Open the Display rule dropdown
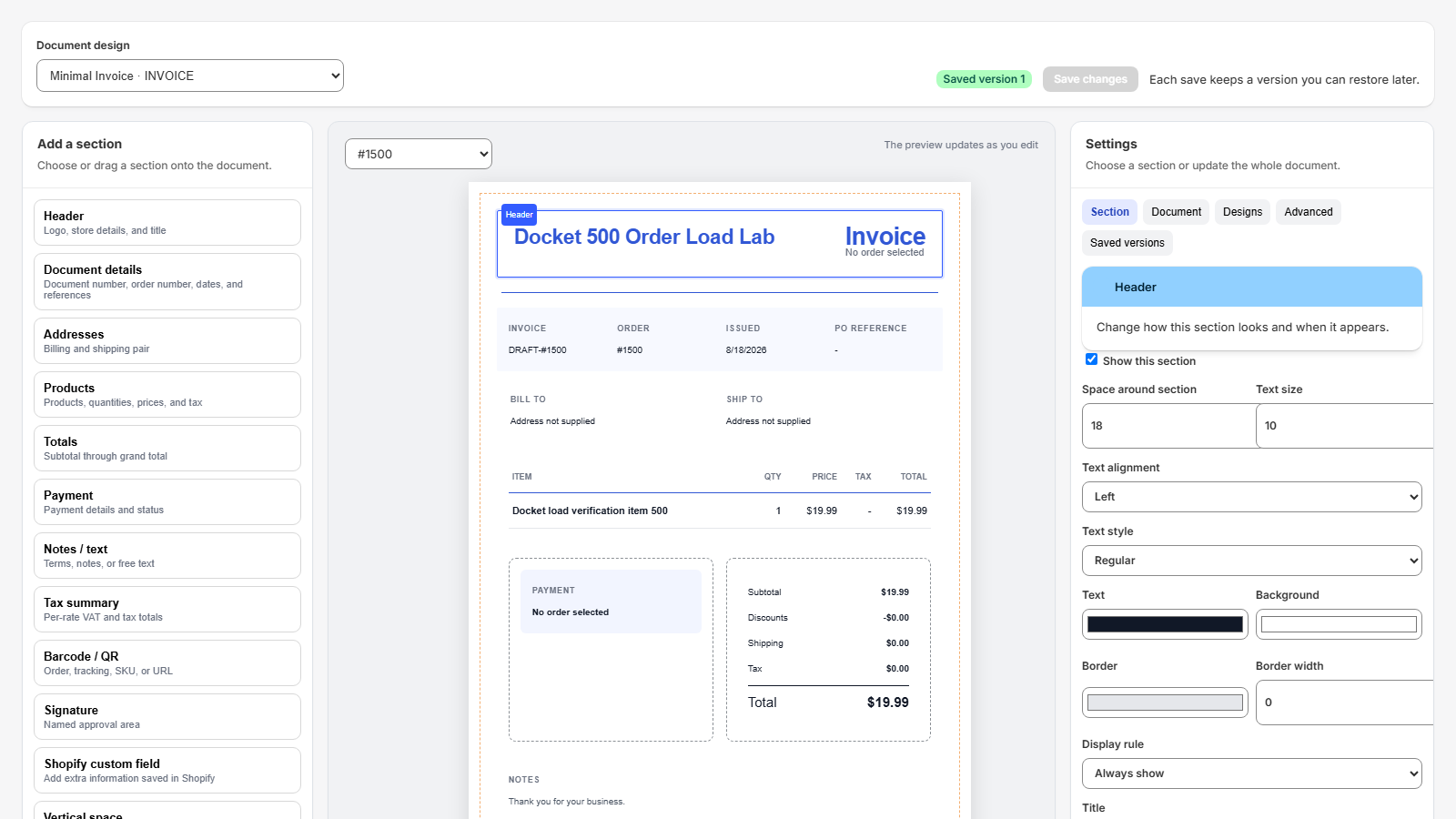Viewport: 1456px width, 819px height. (1252, 773)
